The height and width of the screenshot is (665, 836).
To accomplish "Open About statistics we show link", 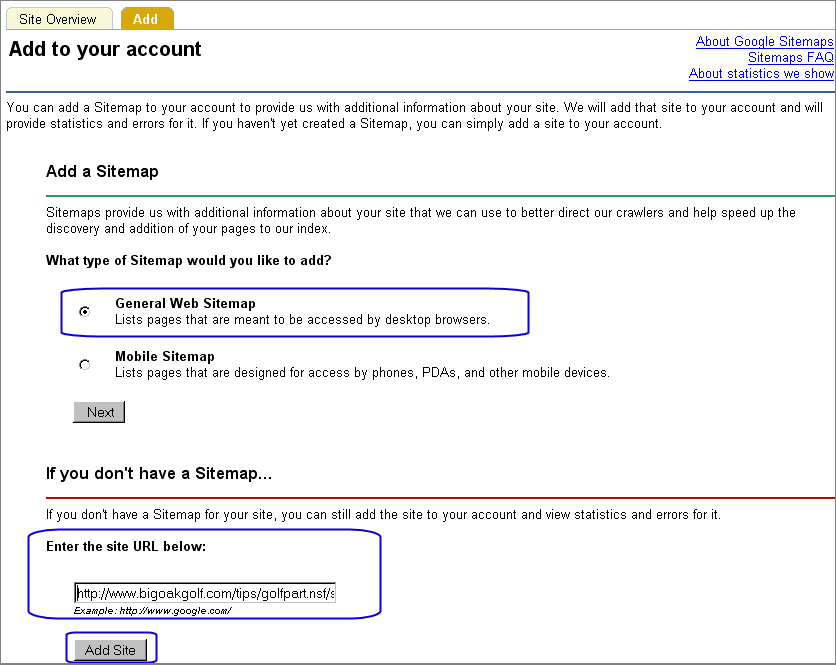I will (761, 74).
